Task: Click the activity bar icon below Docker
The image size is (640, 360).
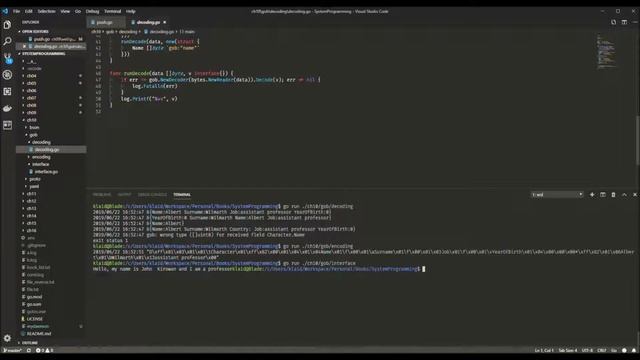Action: [7, 125]
